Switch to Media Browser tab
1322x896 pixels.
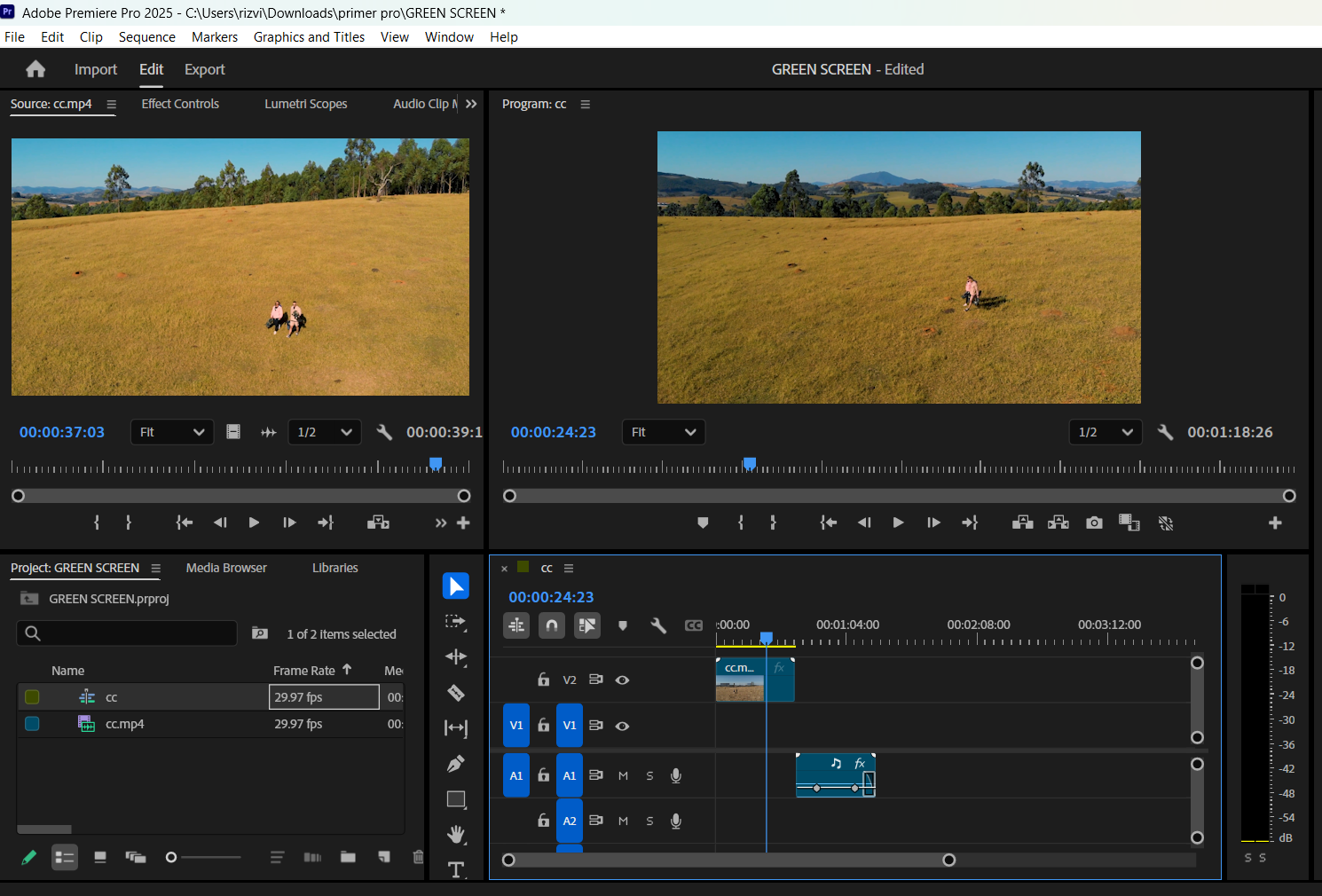tap(226, 568)
